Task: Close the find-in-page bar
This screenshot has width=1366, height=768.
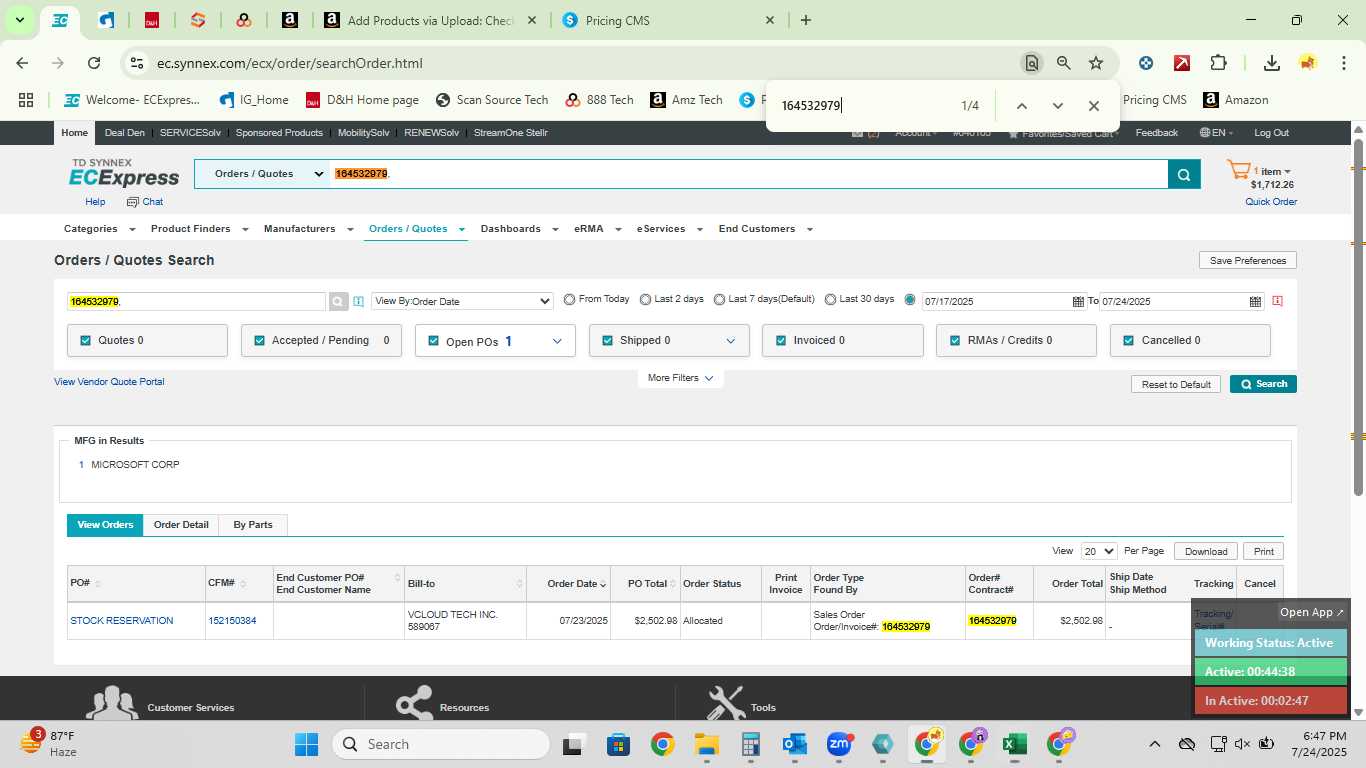Action: click(1093, 106)
